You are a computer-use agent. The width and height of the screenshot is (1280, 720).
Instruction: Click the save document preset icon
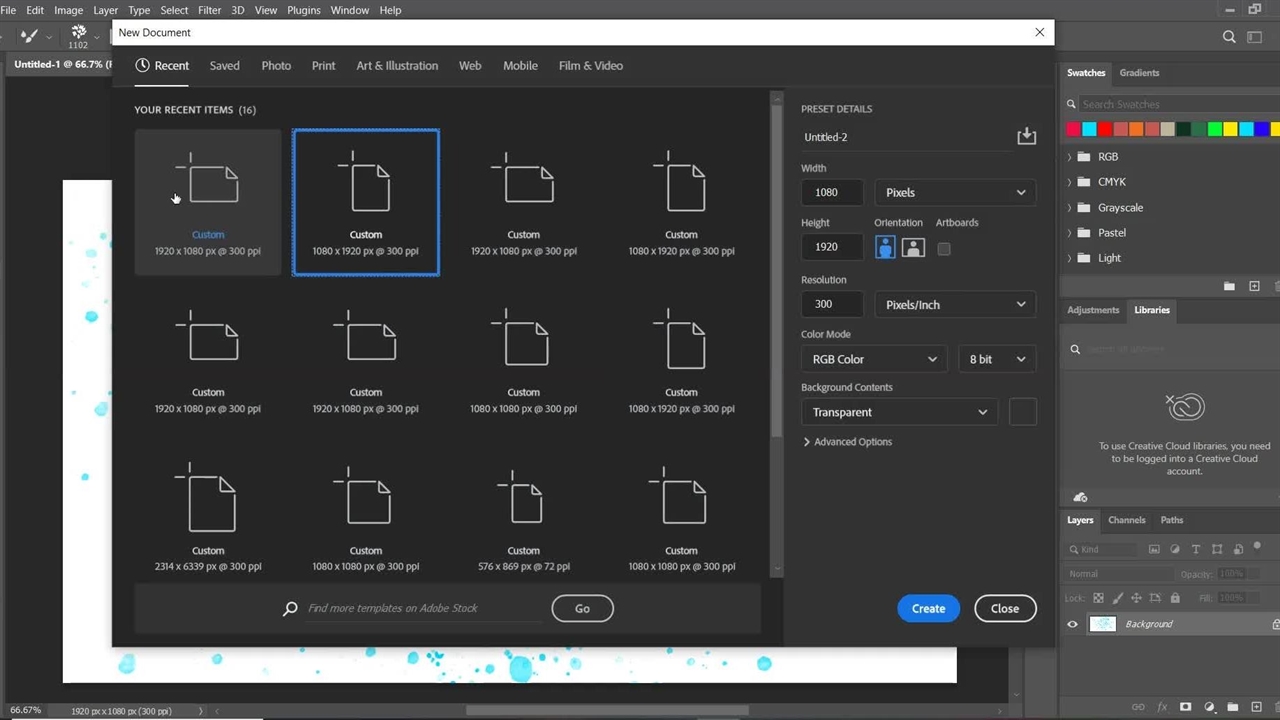pos(1026,136)
